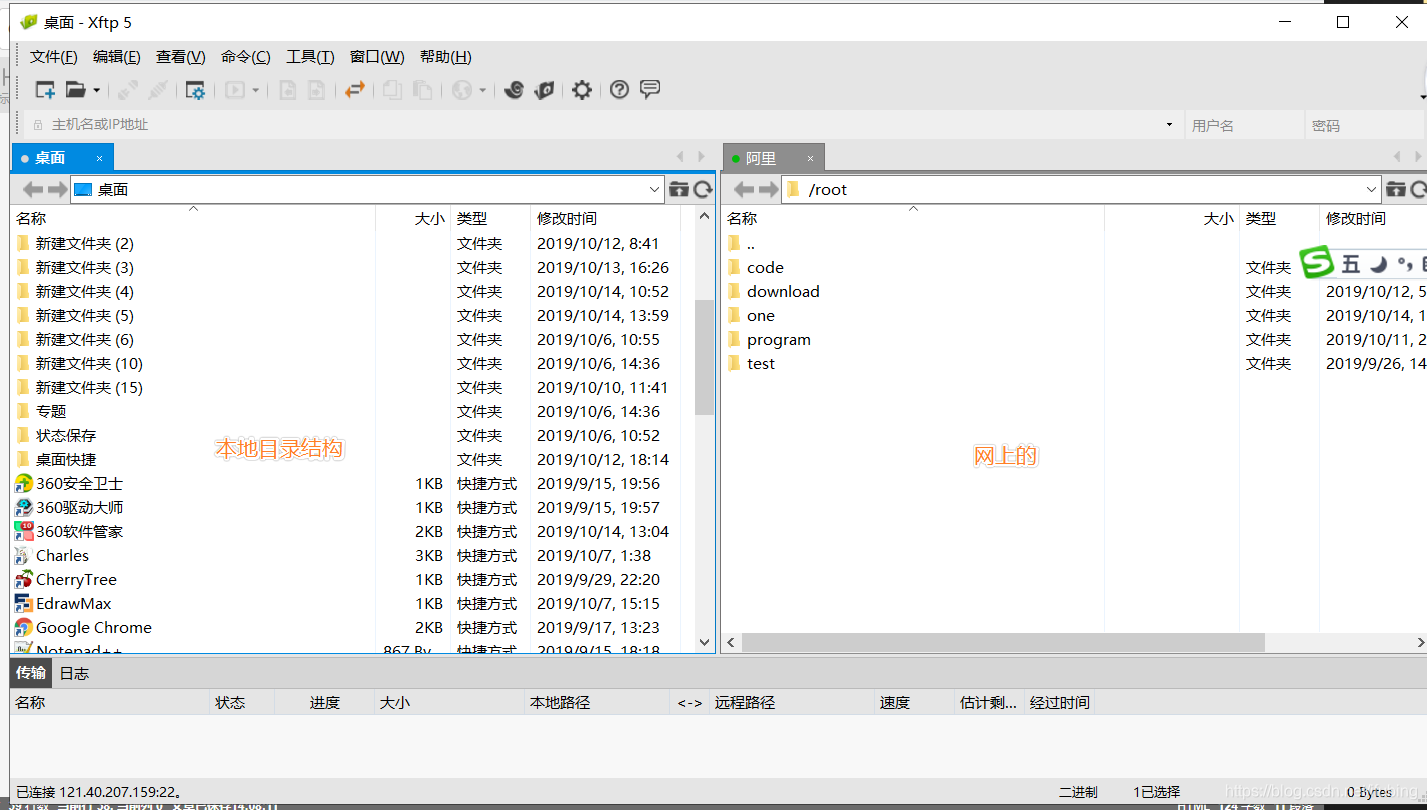Close the 阿里 tab
This screenshot has height=810, width=1427.
click(x=811, y=158)
